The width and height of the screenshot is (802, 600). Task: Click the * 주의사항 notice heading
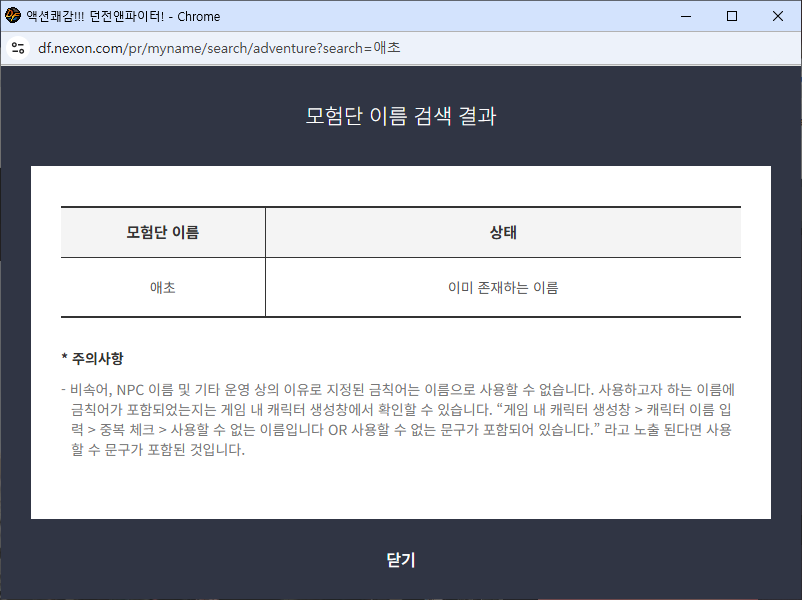pyautogui.click(x=93, y=358)
